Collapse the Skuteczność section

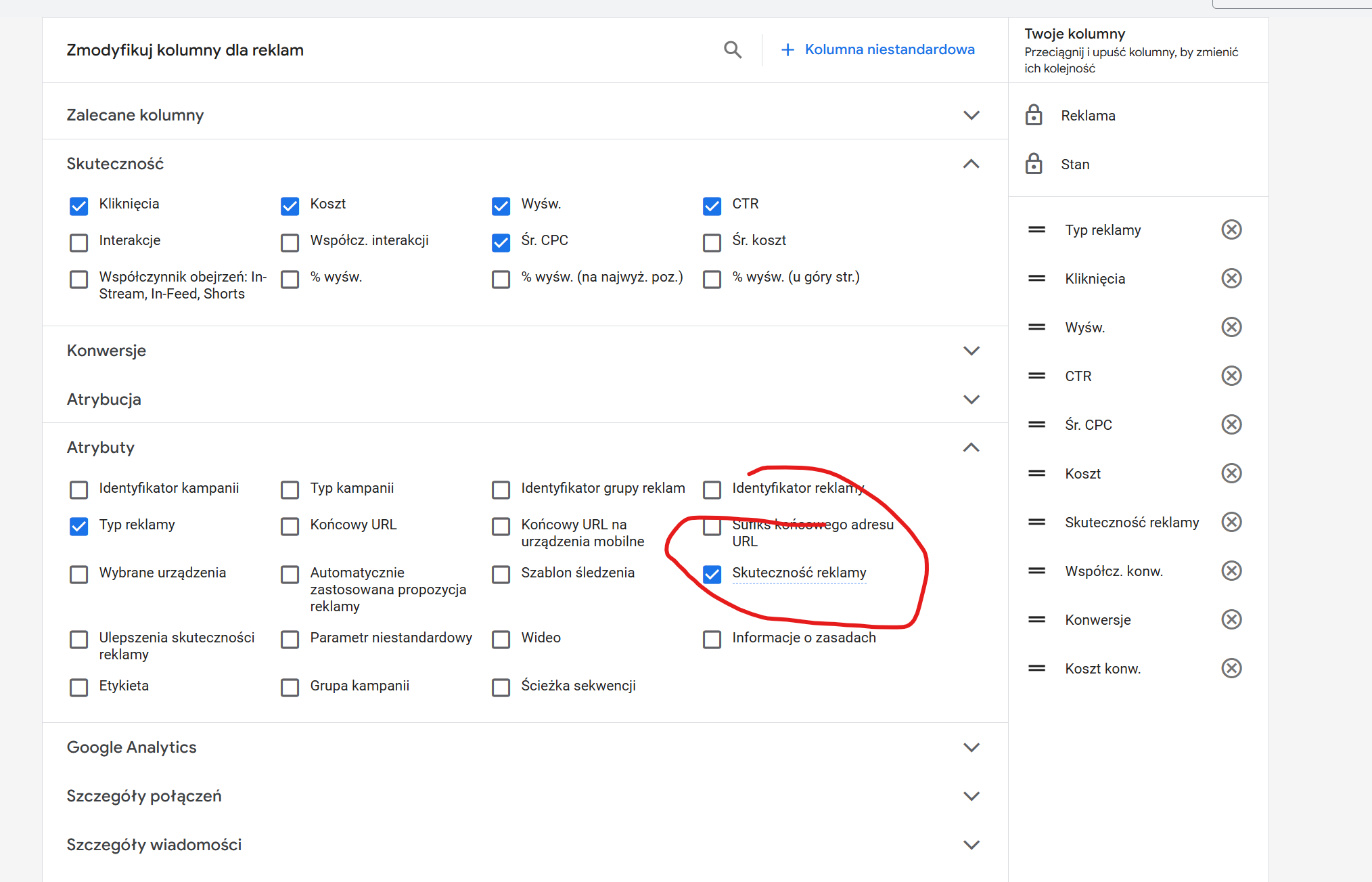(971, 164)
